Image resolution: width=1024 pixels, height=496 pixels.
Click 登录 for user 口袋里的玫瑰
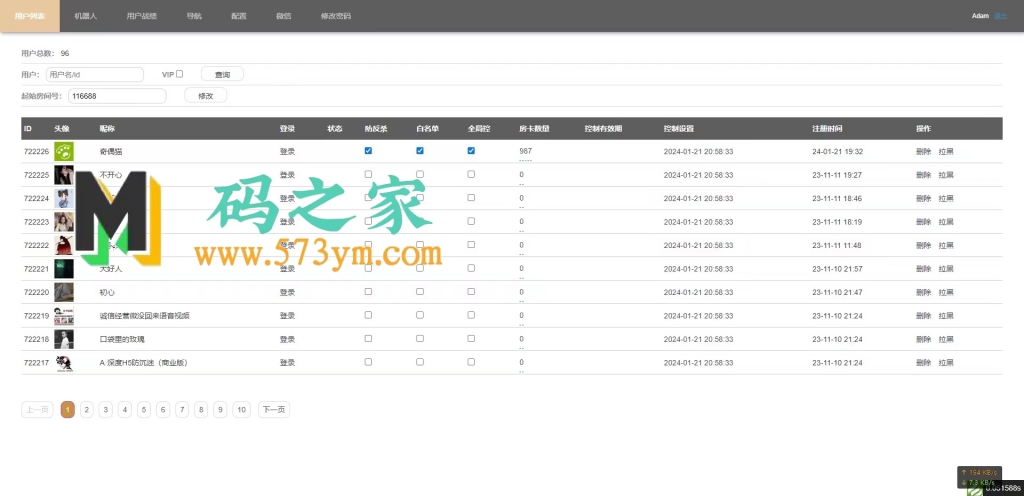287,339
